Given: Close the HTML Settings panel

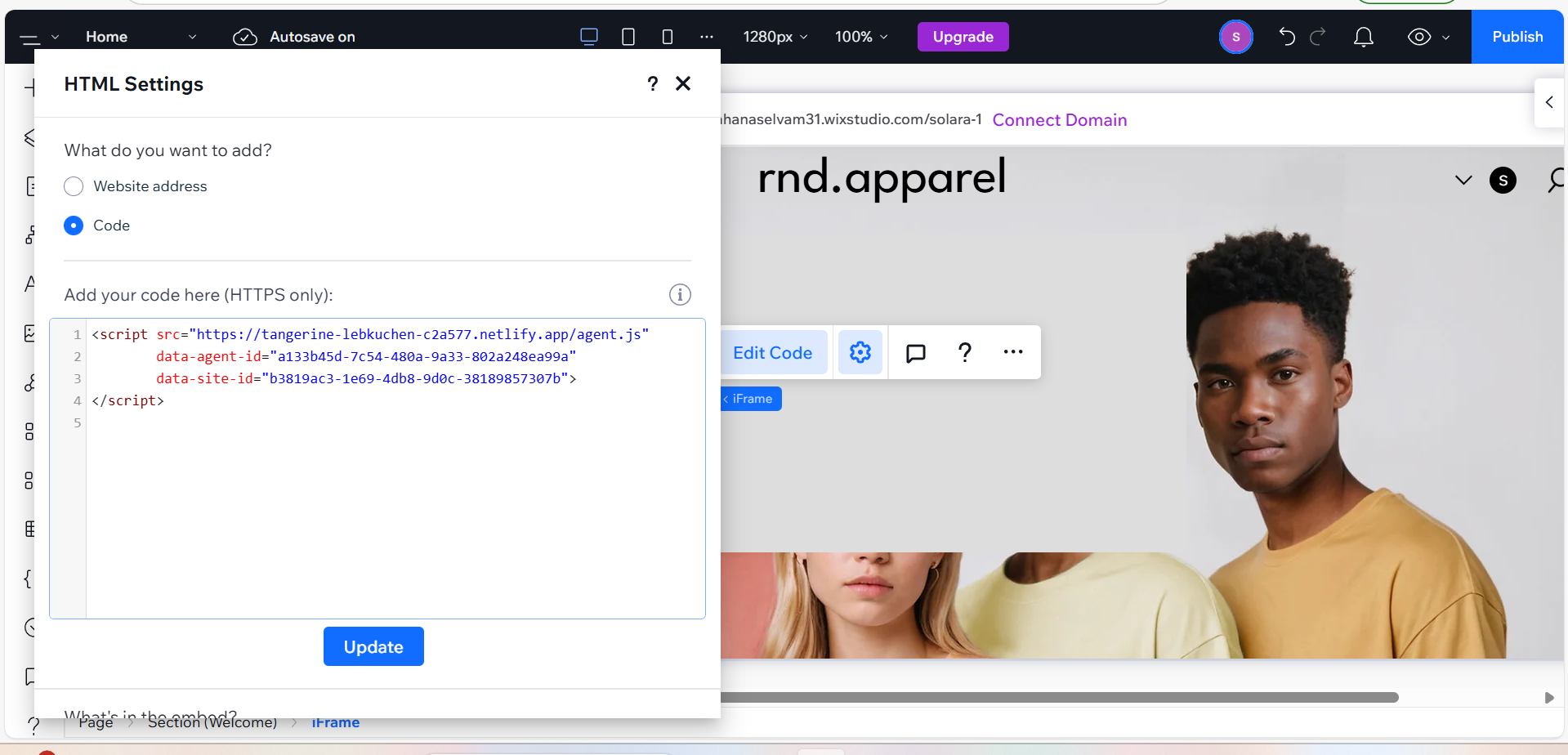Looking at the screenshot, I should click(683, 83).
